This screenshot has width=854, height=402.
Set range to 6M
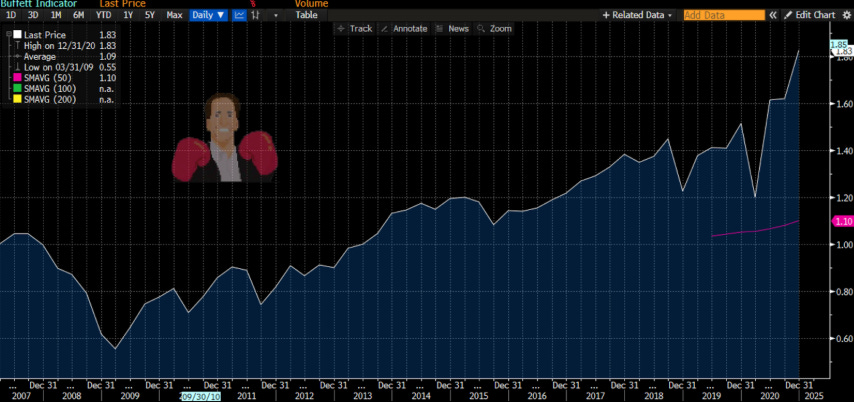(x=78, y=15)
